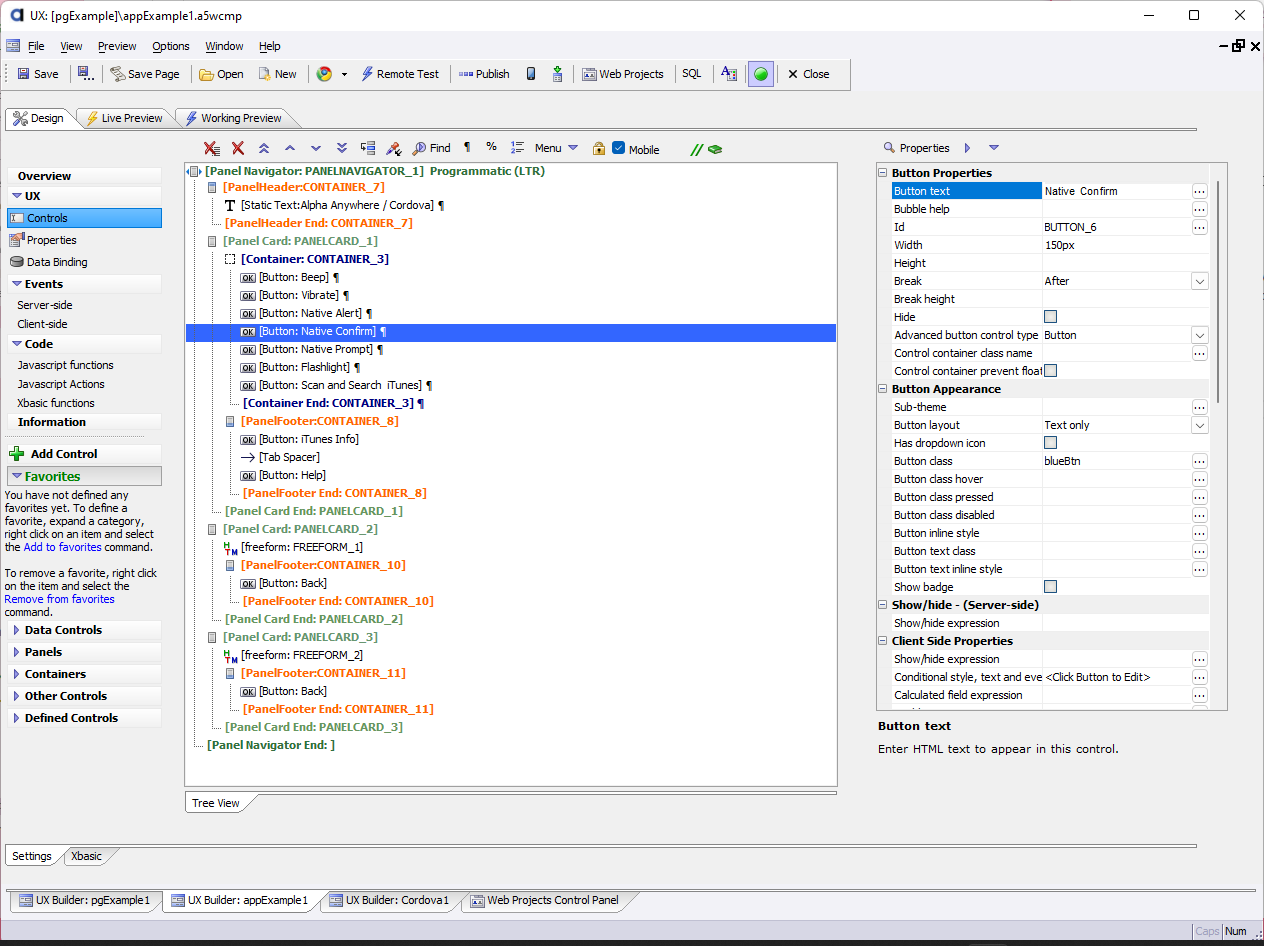Open the Preview menu

tap(117, 46)
